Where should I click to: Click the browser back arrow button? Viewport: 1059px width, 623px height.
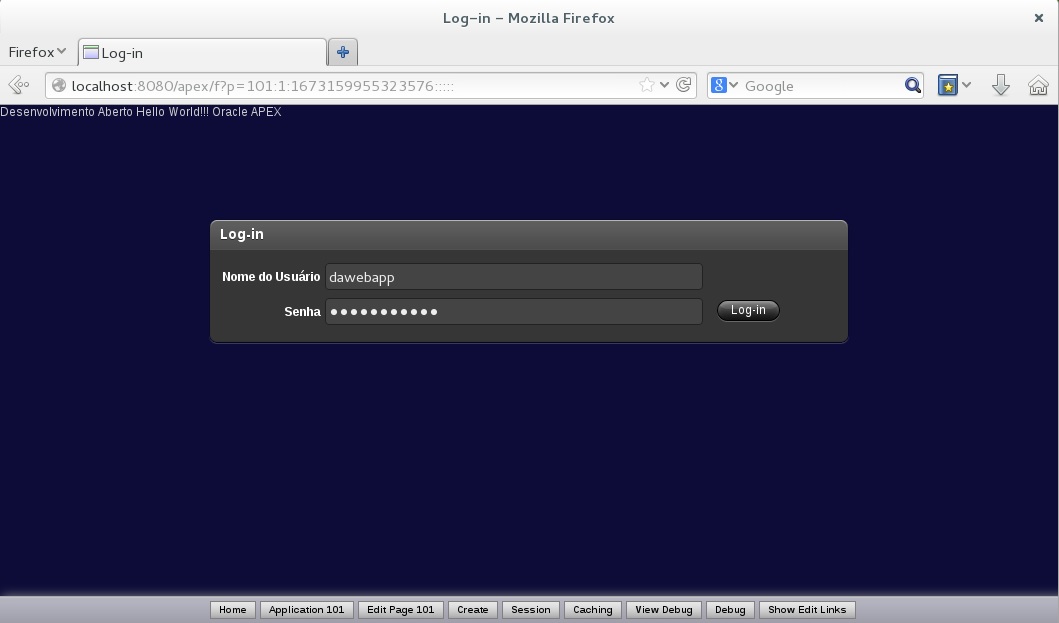[x=18, y=86]
